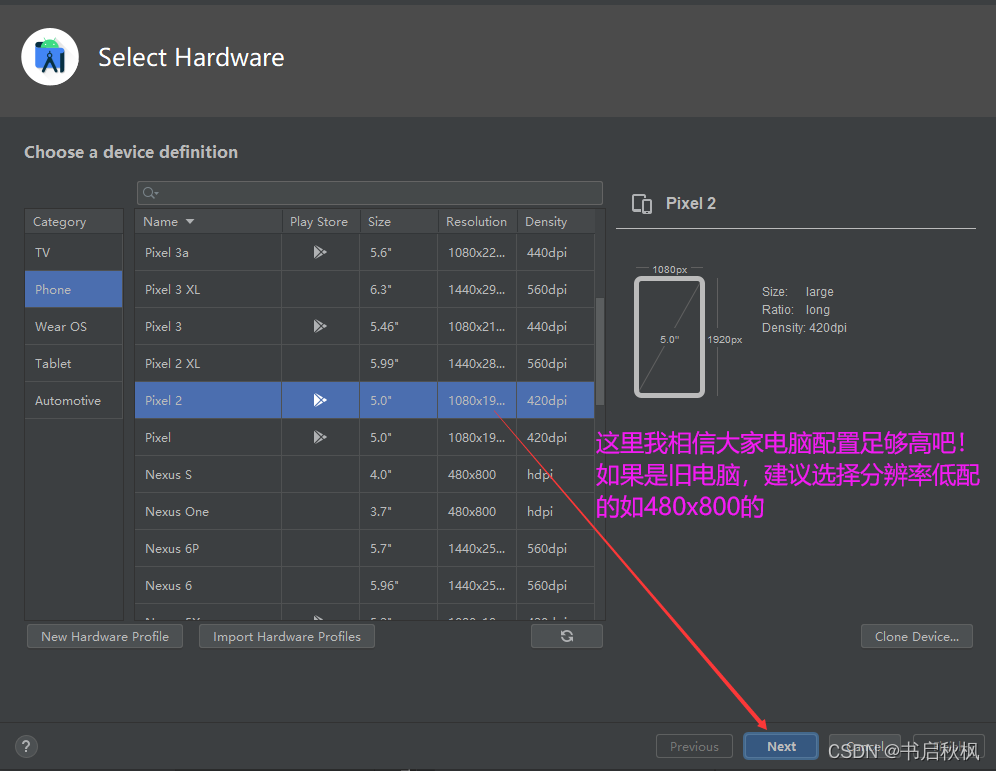Click Play Store icon in the Pixel 5.0" row
The image size is (996, 771).
click(x=320, y=437)
